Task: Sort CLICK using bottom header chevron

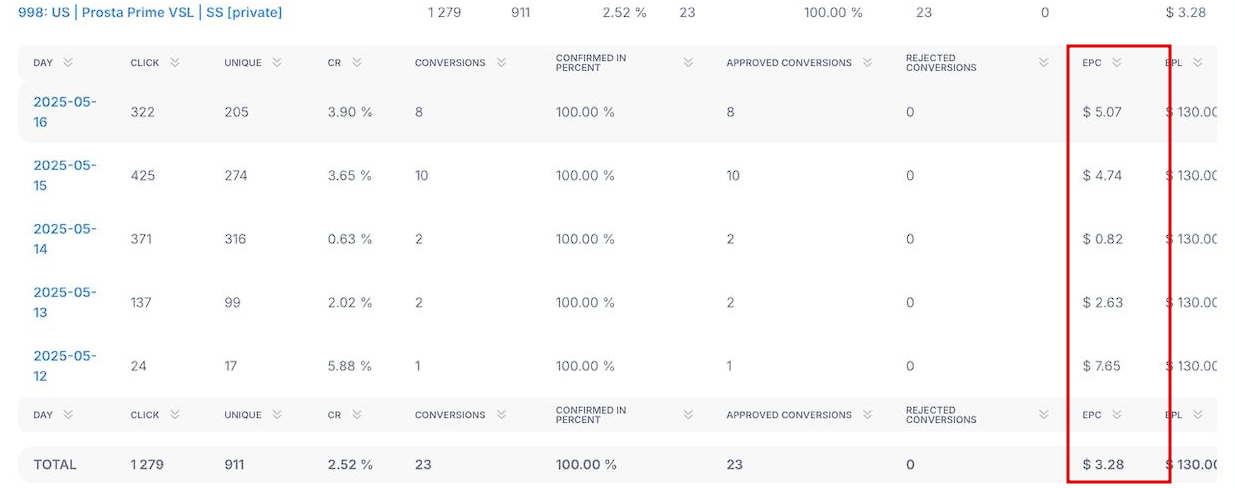Action: pyautogui.click(x=175, y=415)
